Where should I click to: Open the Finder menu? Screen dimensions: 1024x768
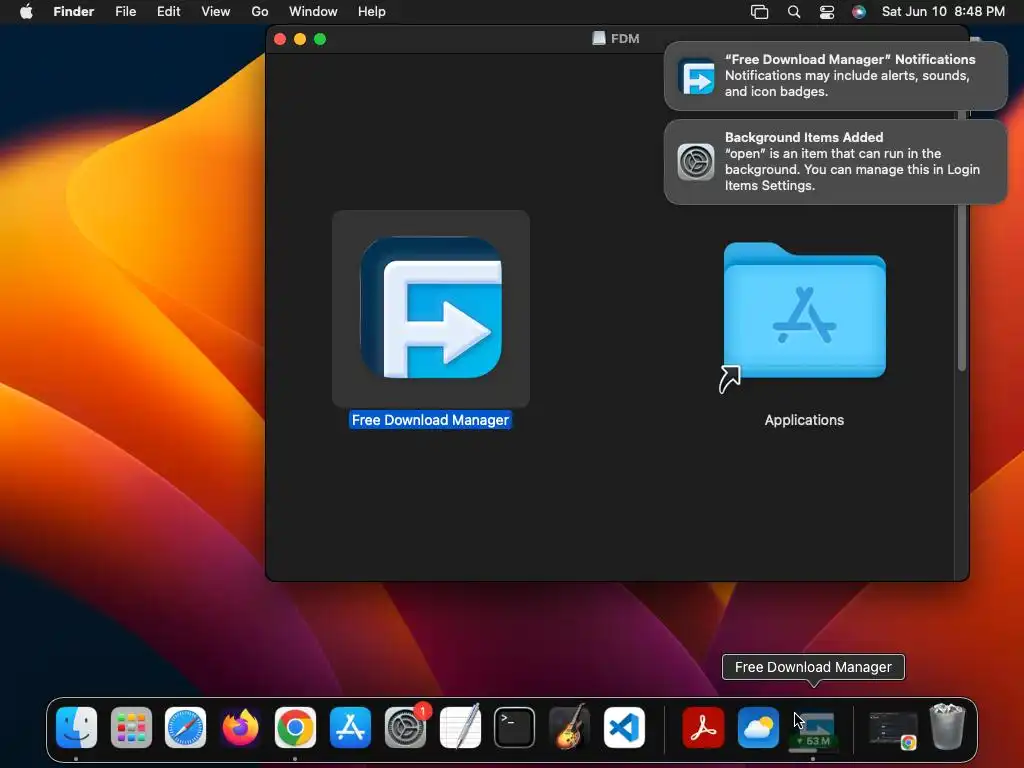[x=74, y=12]
